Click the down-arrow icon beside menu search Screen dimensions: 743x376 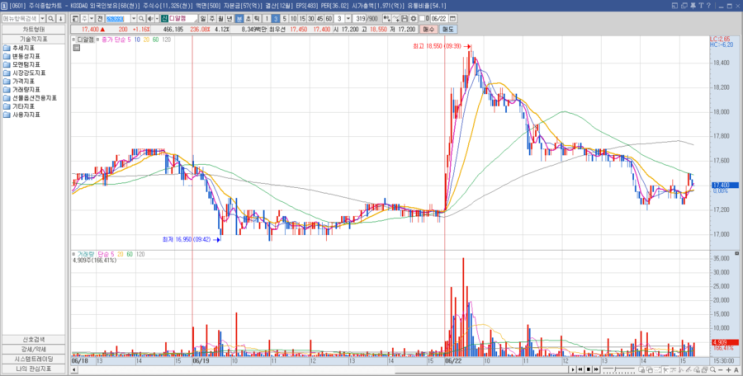pyautogui.click(x=60, y=18)
